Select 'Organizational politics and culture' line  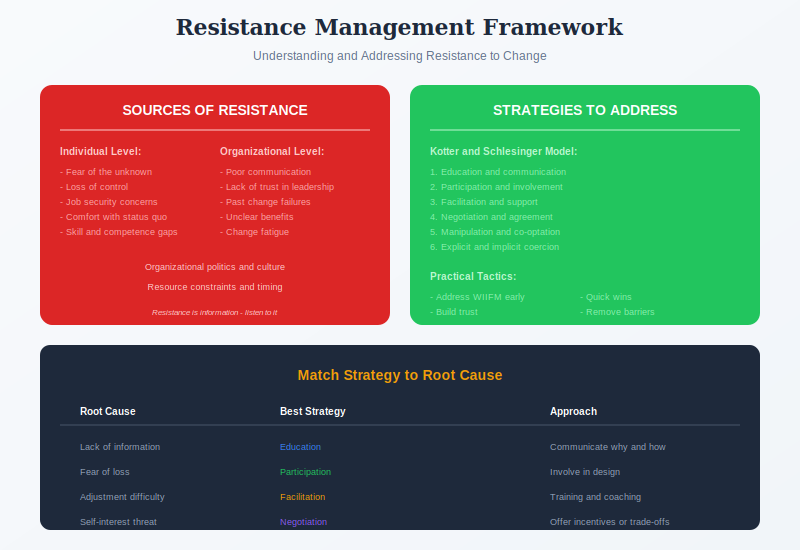(215, 267)
